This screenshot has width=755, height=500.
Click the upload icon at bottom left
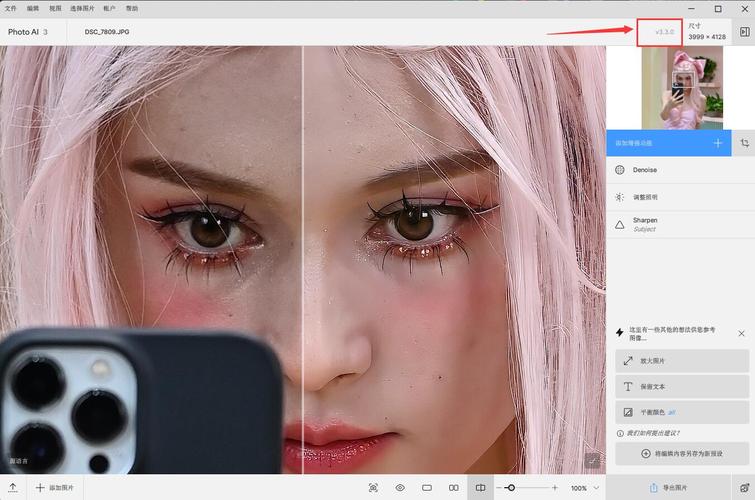[x=13, y=487]
